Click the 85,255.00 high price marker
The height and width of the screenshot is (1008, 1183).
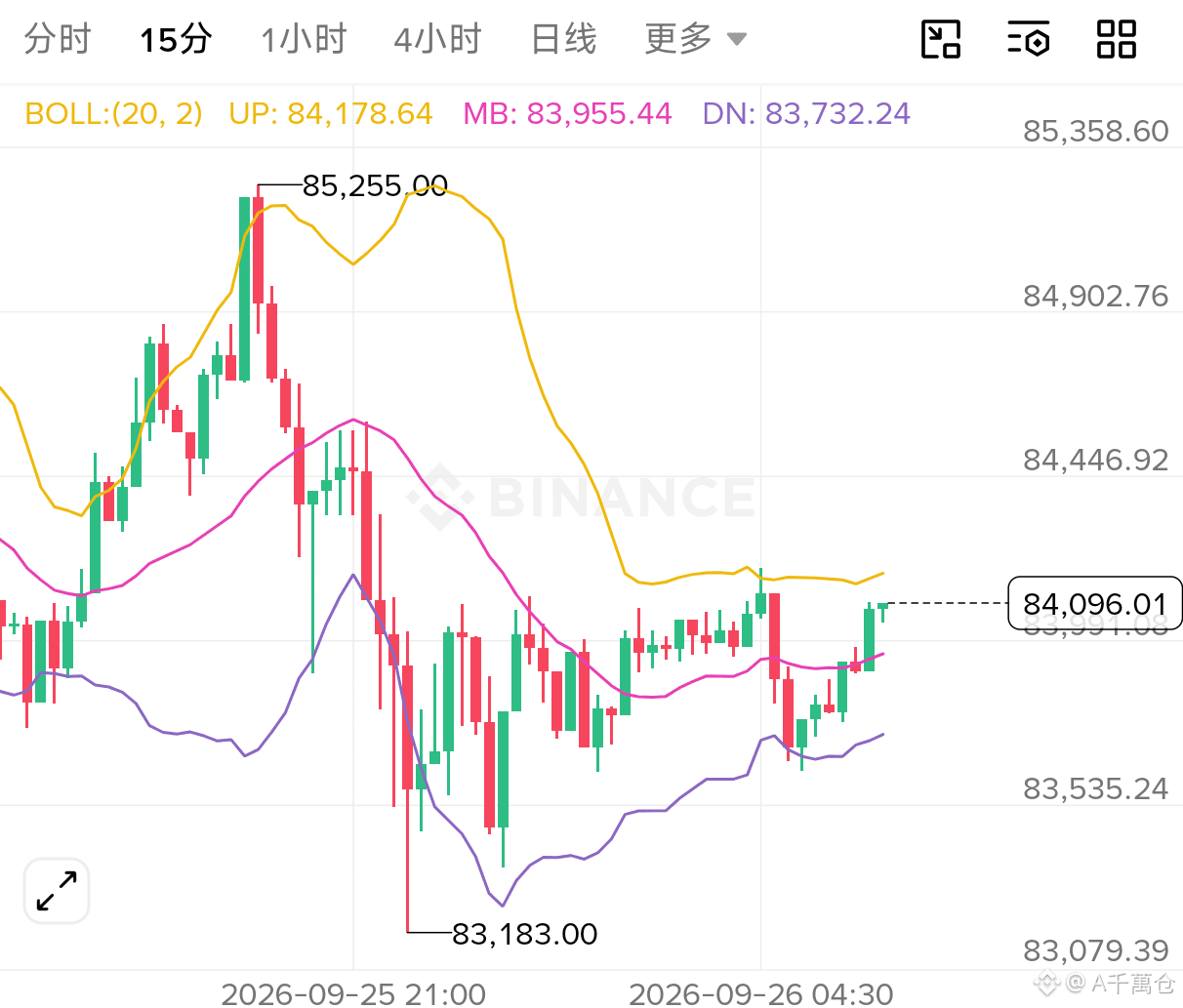[375, 185]
